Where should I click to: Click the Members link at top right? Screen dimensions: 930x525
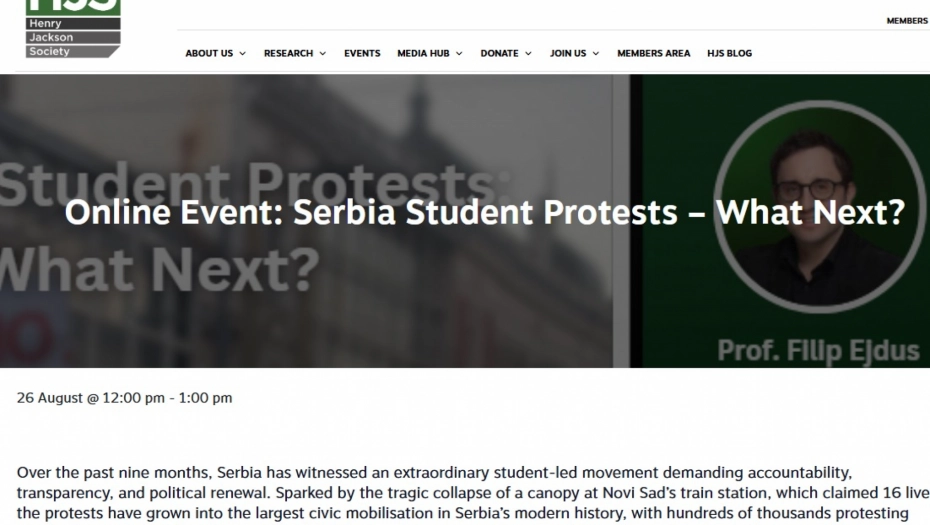pyautogui.click(x=907, y=21)
